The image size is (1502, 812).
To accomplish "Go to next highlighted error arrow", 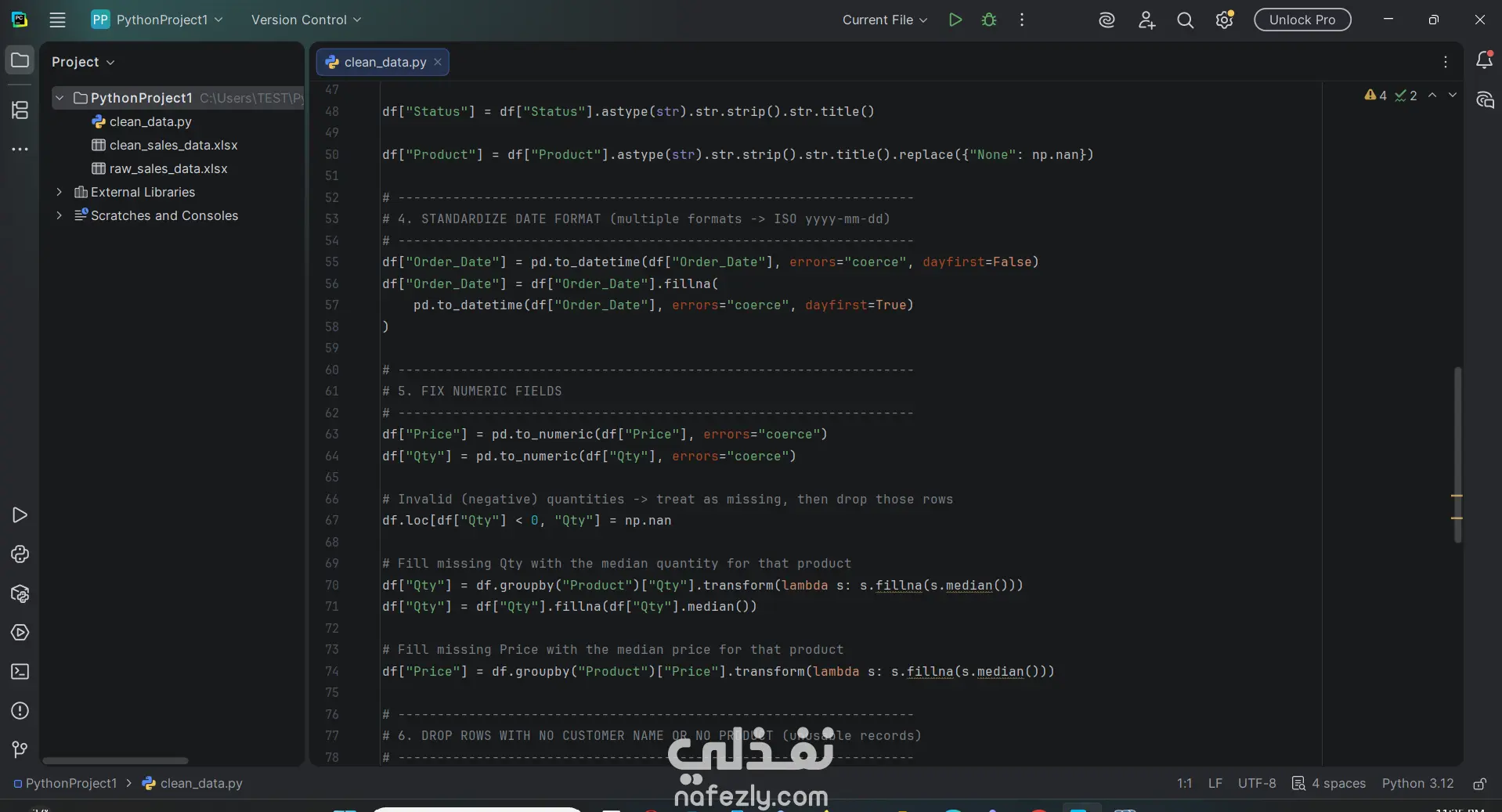I will click(x=1453, y=95).
